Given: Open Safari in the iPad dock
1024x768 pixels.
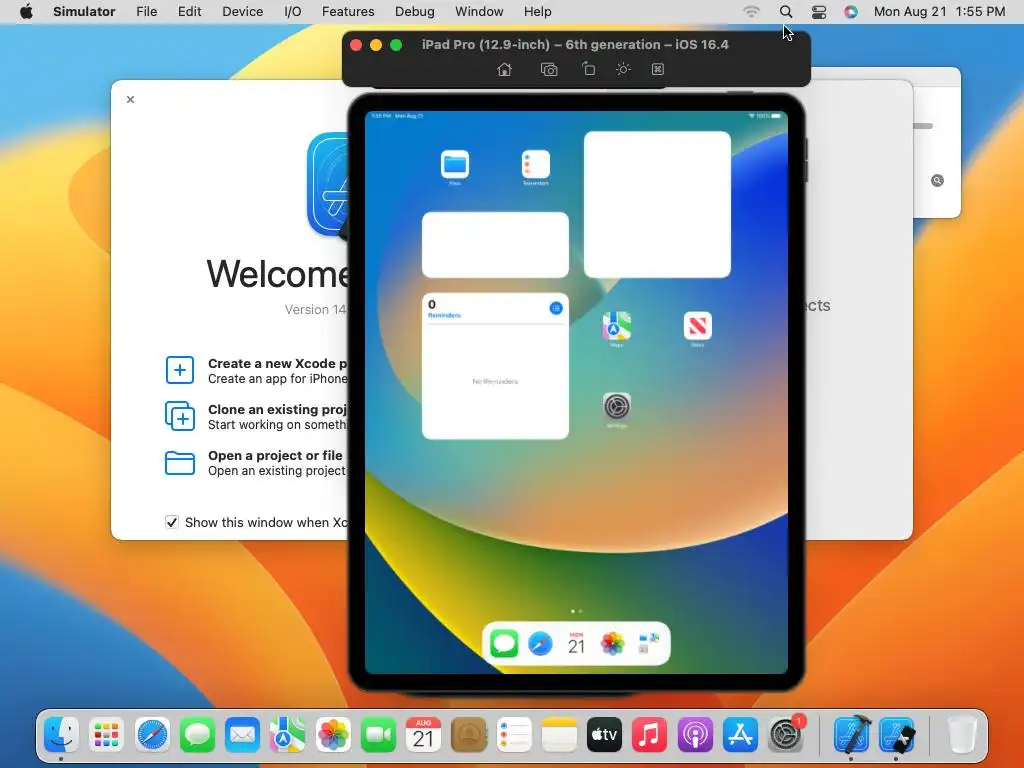Looking at the screenshot, I should point(540,644).
